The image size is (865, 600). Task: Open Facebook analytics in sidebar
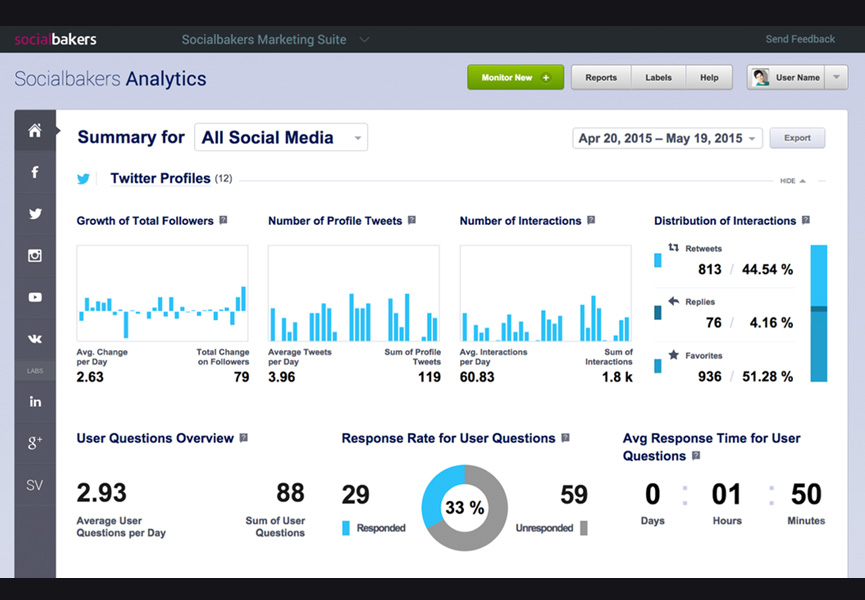35,172
